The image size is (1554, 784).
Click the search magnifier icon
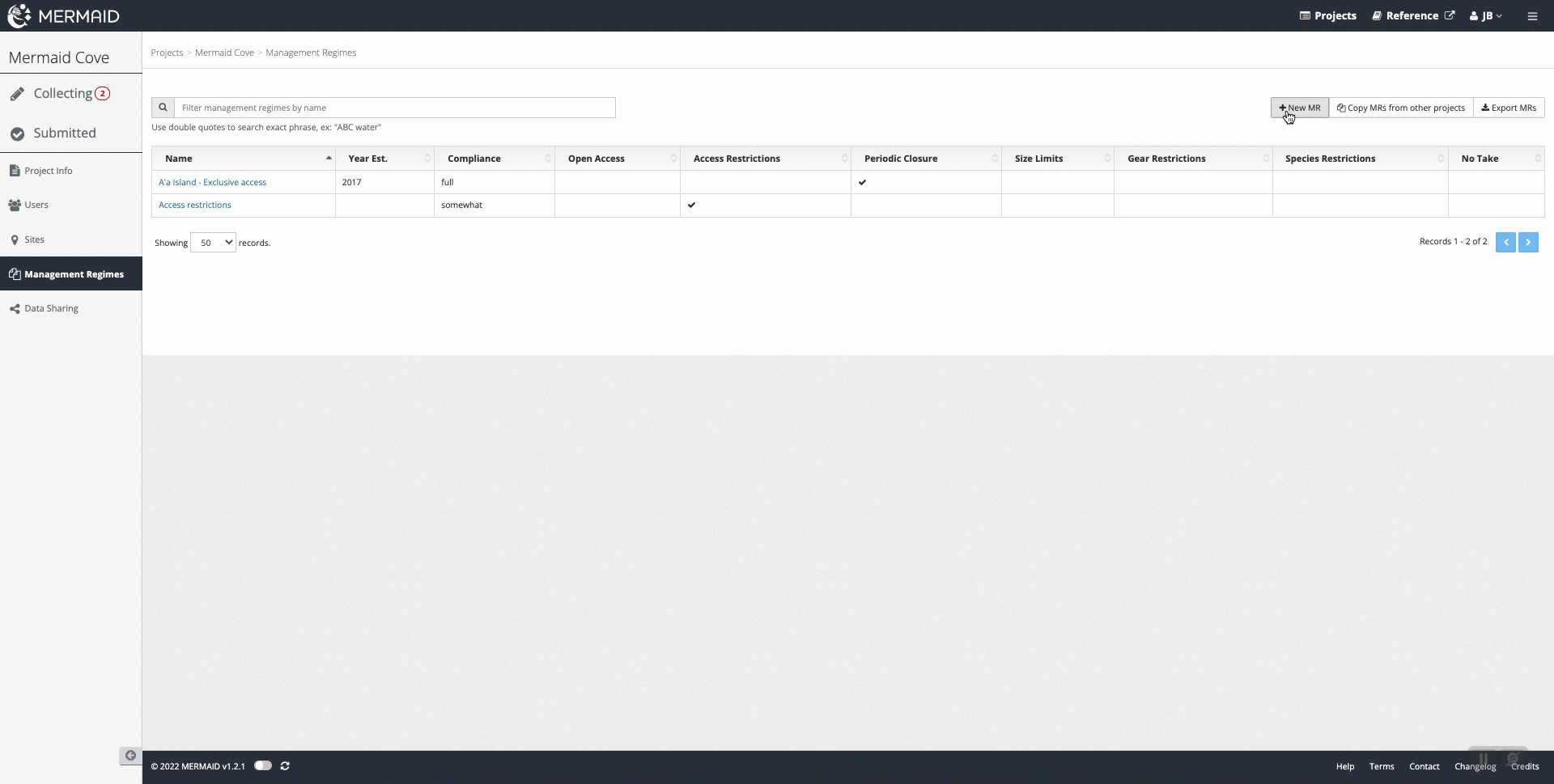[x=163, y=108]
